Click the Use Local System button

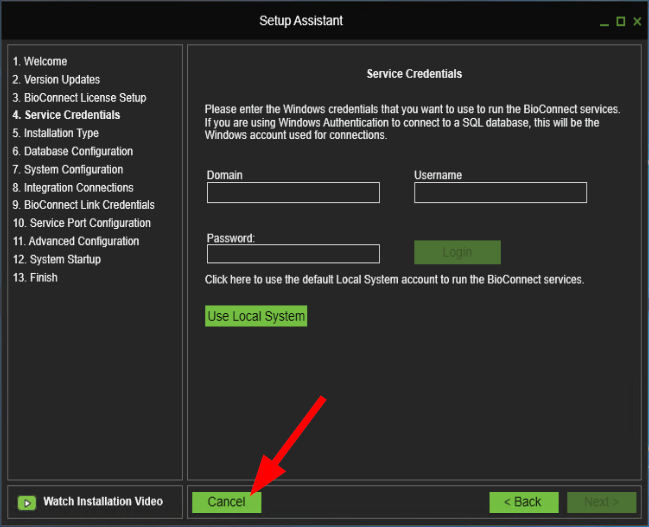[255, 316]
